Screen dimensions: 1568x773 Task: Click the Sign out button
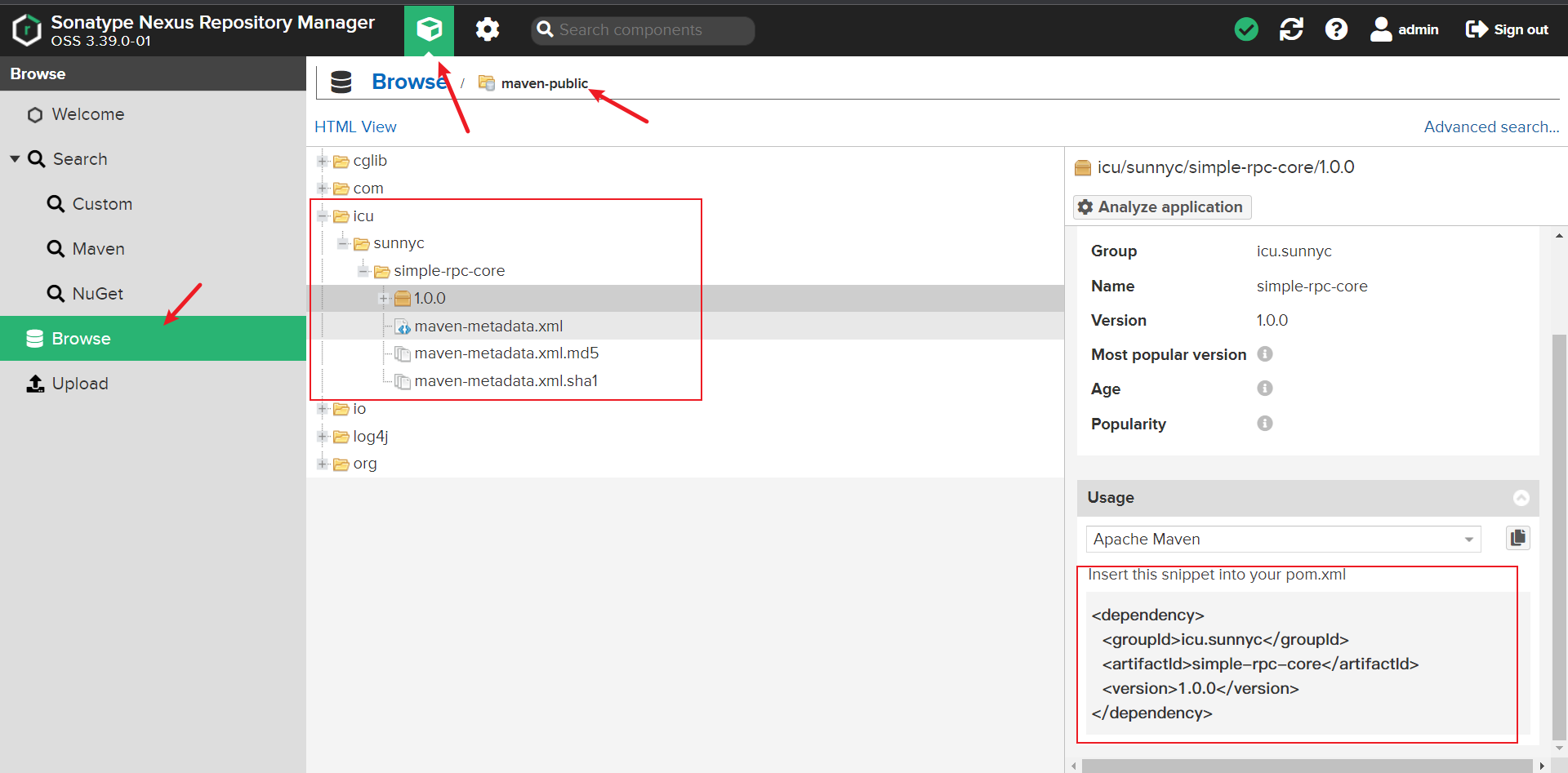1507,29
